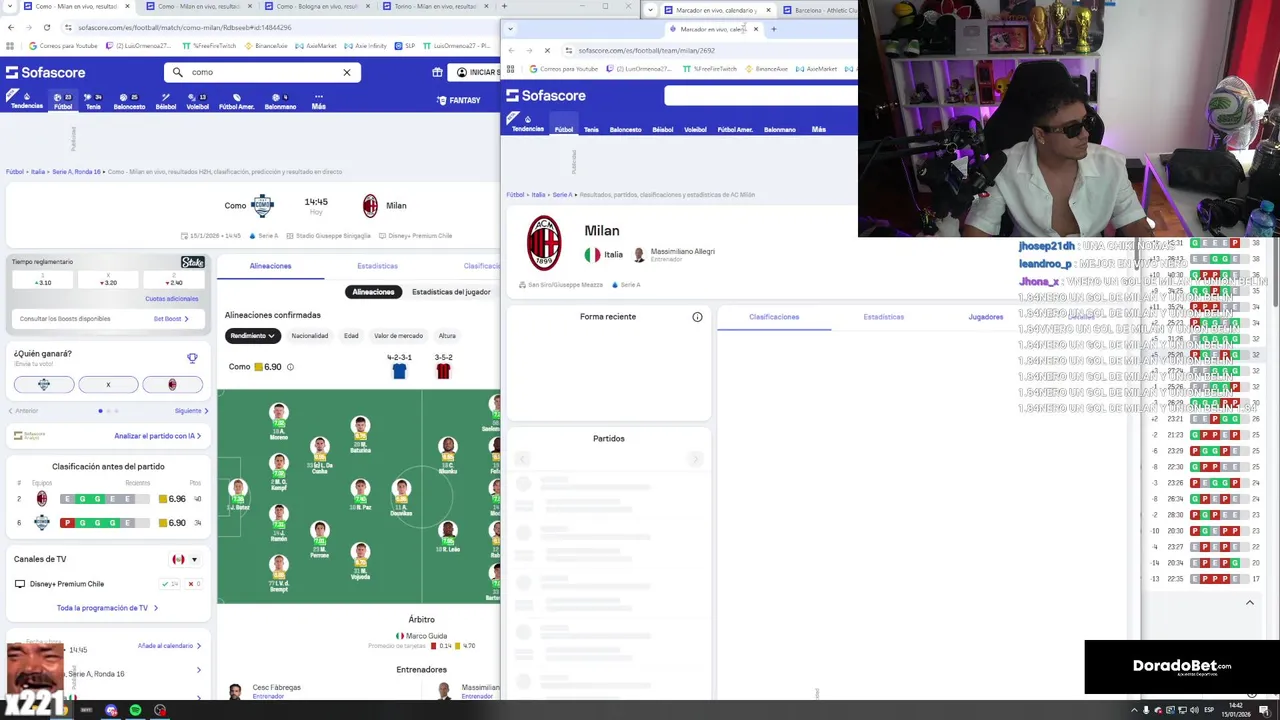Switch to Clasificaciones tab on Milan page

click(774, 317)
